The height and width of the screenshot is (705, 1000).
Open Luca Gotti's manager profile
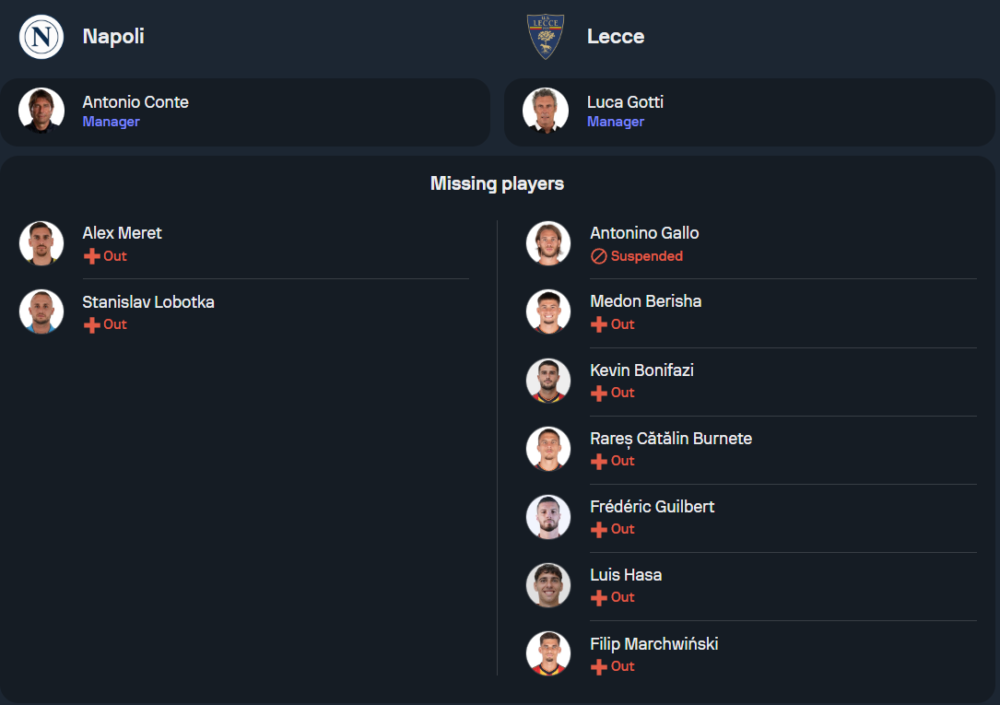tap(625, 102)
